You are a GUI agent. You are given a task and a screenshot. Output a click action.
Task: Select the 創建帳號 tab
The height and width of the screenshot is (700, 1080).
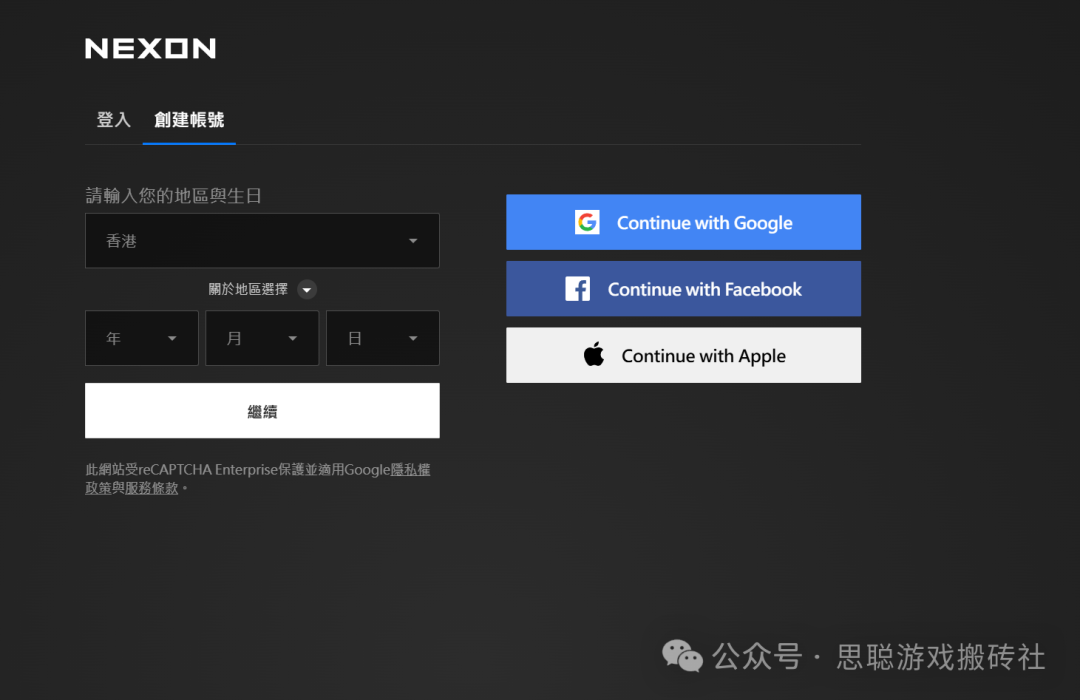tap(189, 120)
